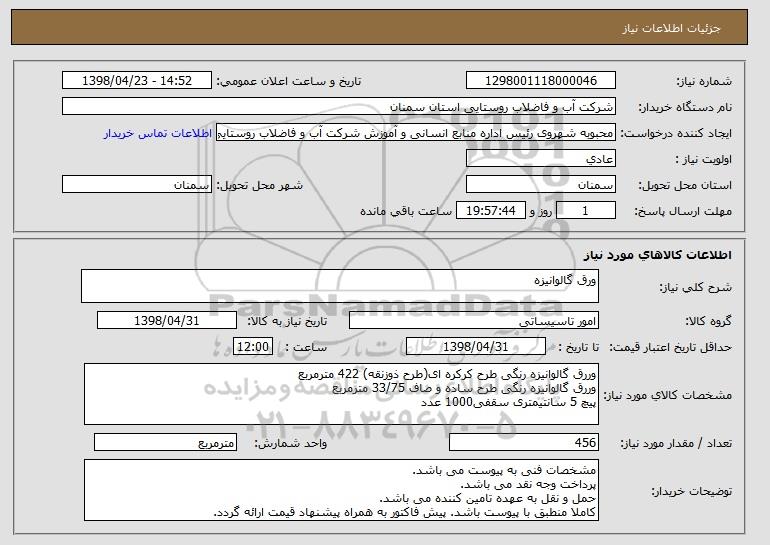Image resolution: width=770 pixels, height=545 pixels.
Task: Click the label تاریخ نیاز به کالا
Action: (x=287, y=321)
